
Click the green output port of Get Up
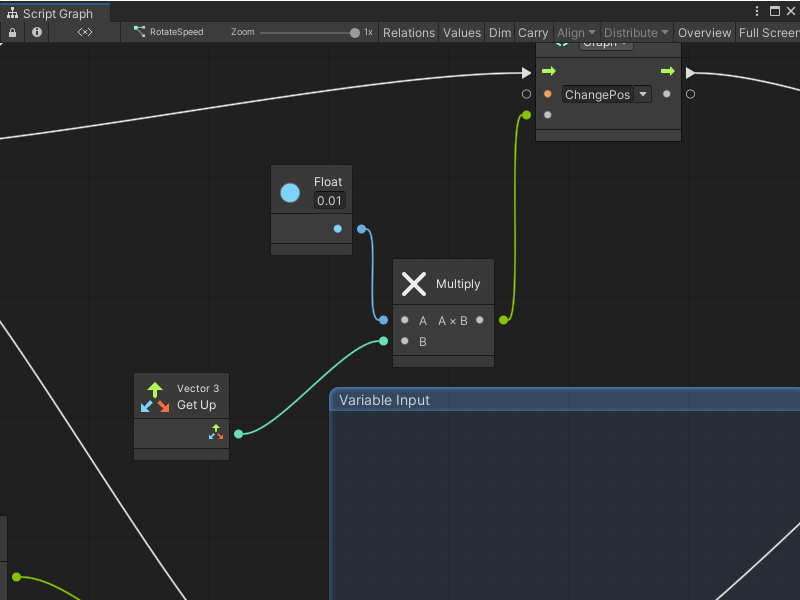[x=238, y=433]
